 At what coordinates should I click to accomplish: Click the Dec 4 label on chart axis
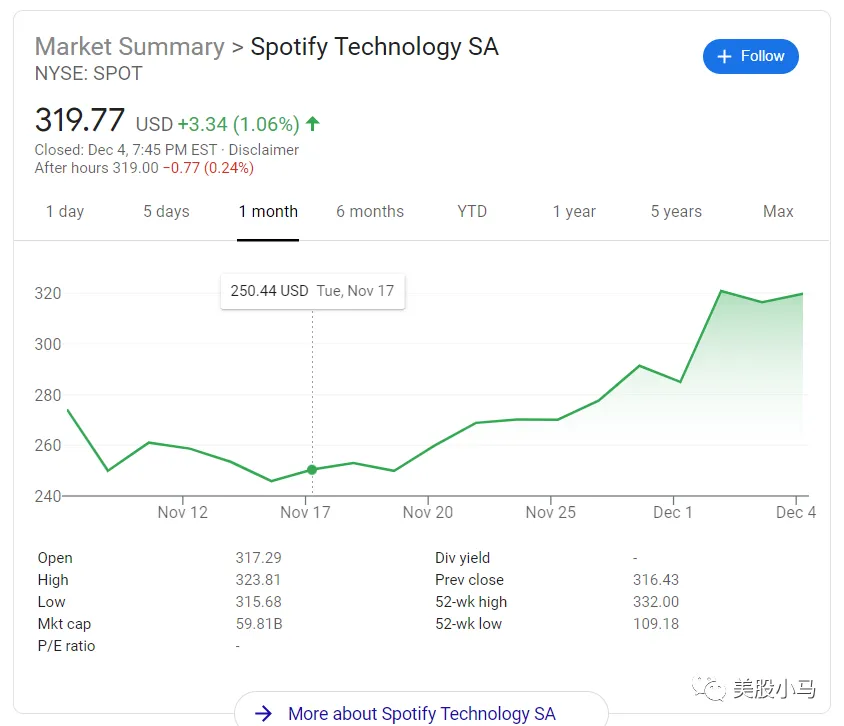pyautogui.click(x=796, y=512)
